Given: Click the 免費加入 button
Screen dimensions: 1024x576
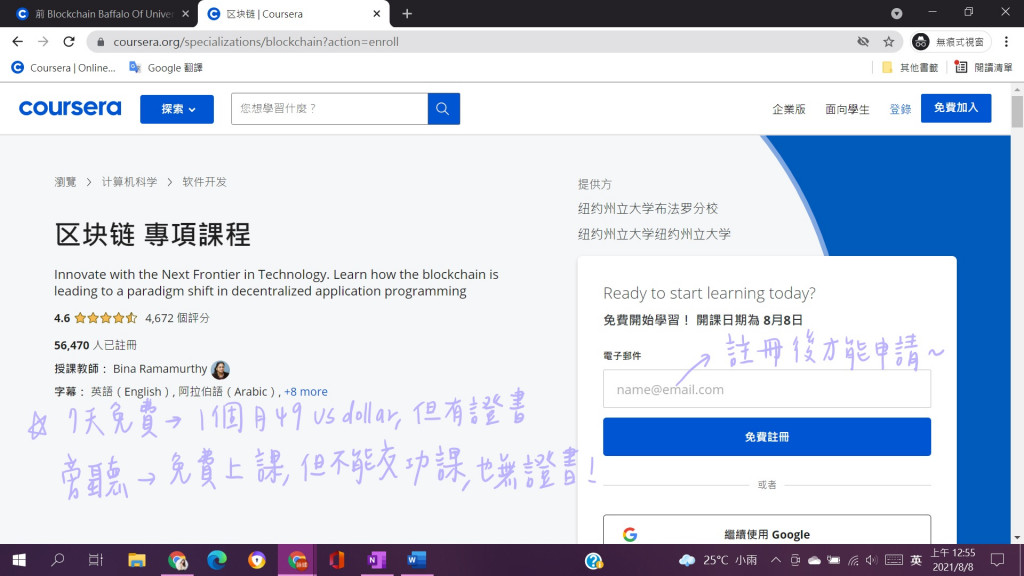Looking at the screenshot, I should coord(956,108).
